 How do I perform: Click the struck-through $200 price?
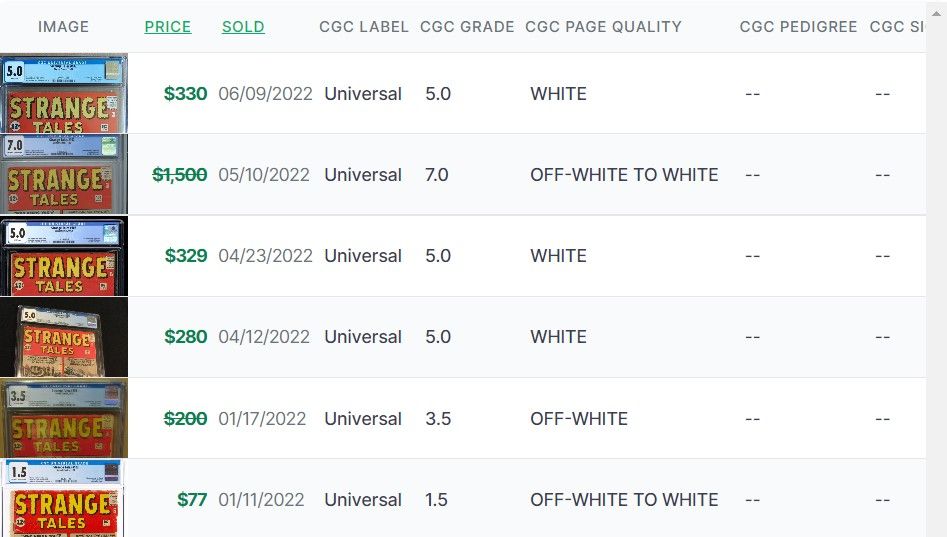[x=185, y=419]
